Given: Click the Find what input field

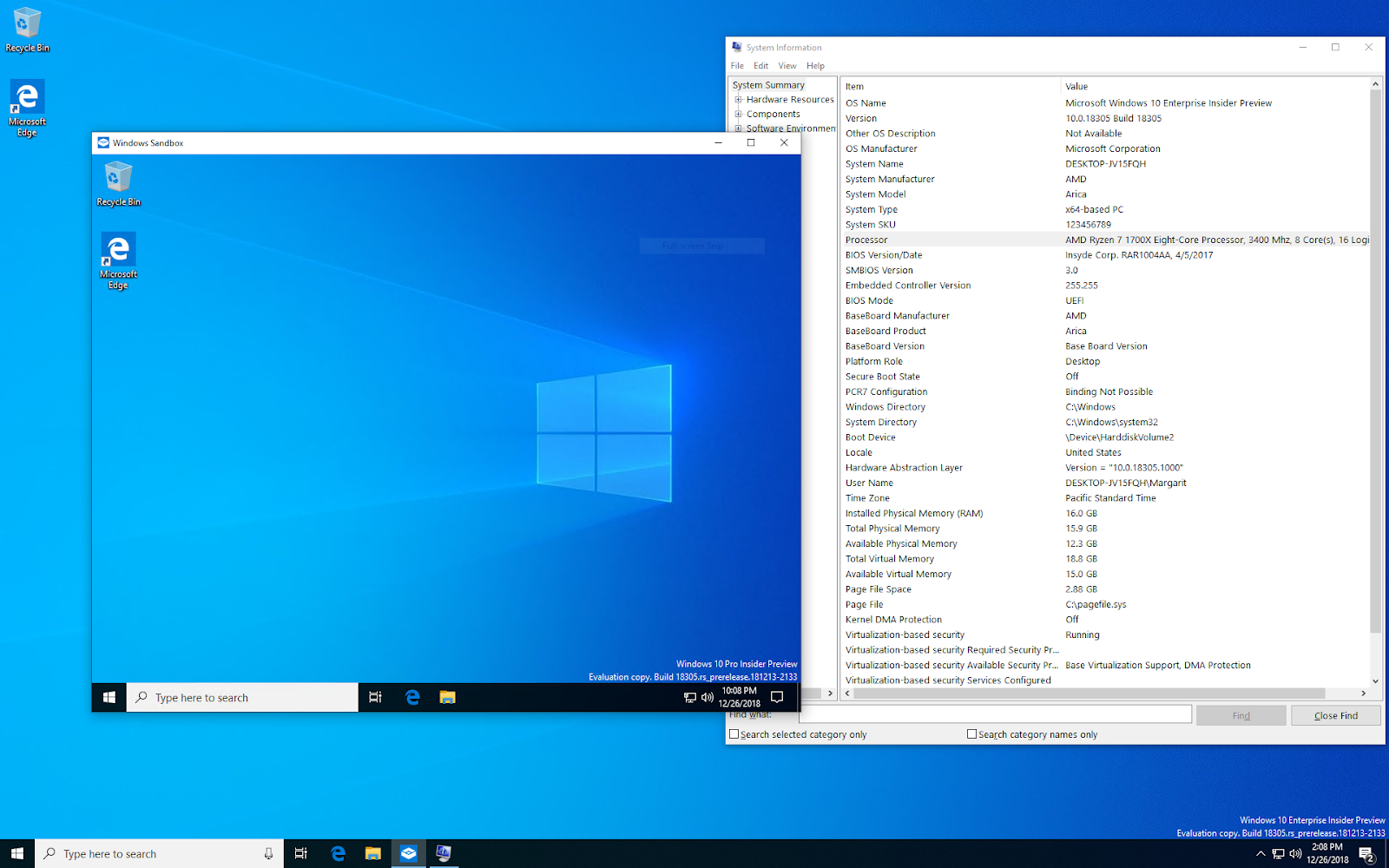Looking at the screenshot, I should tap(995, 714).
